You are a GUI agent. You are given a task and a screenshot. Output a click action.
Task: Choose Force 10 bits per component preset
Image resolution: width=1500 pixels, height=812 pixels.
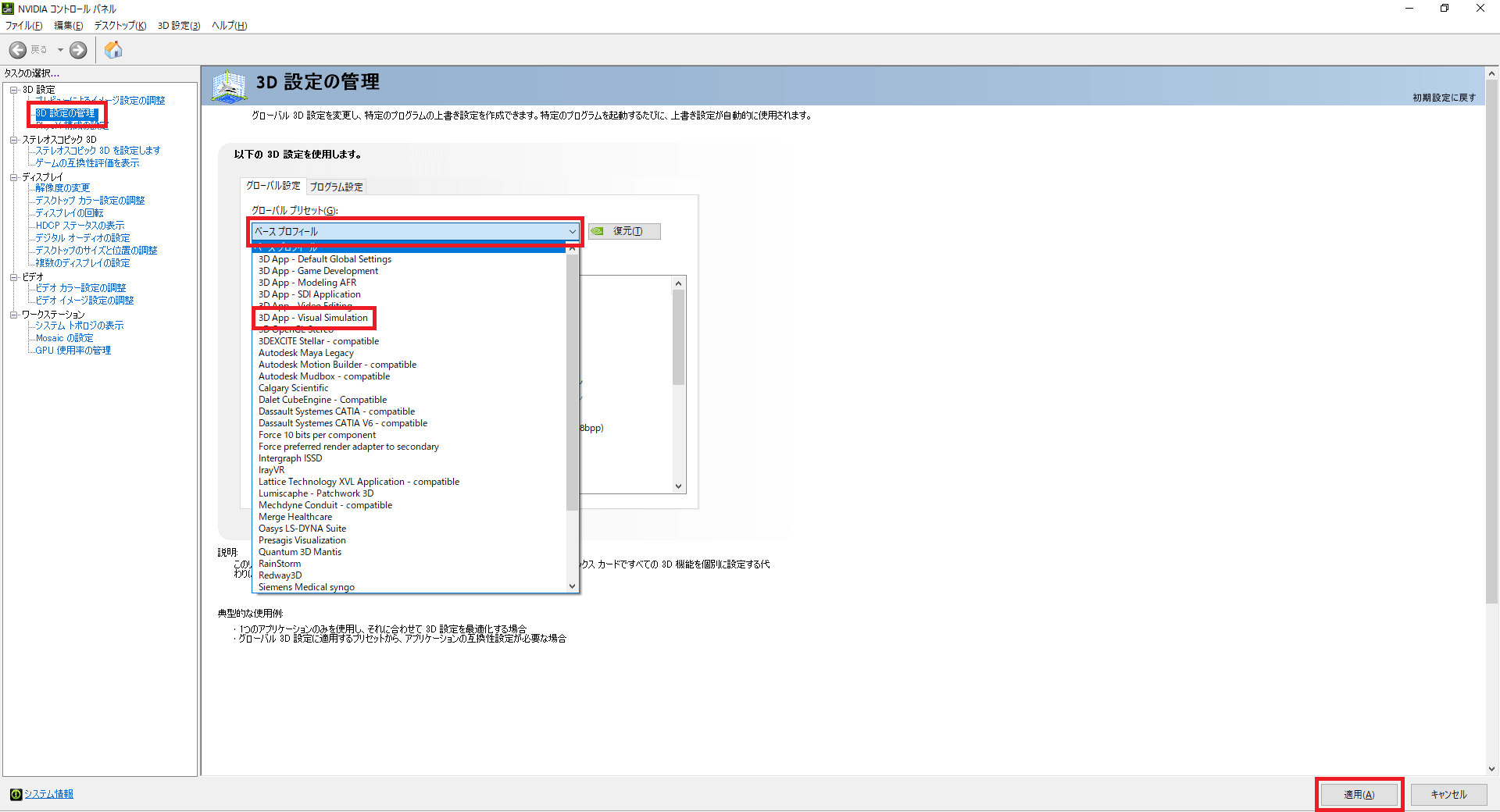click(x=317, y=435)
